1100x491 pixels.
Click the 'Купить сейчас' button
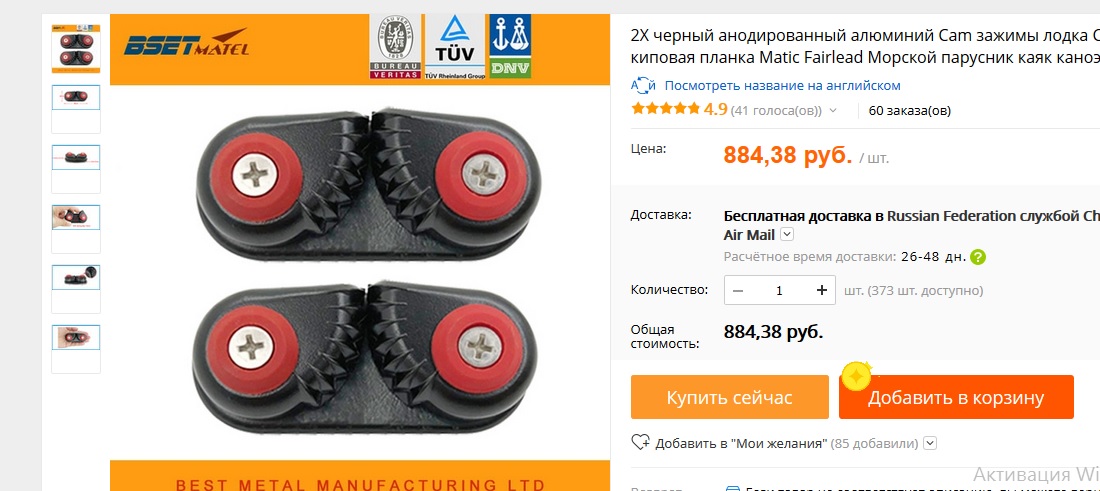tap(730, 397)
